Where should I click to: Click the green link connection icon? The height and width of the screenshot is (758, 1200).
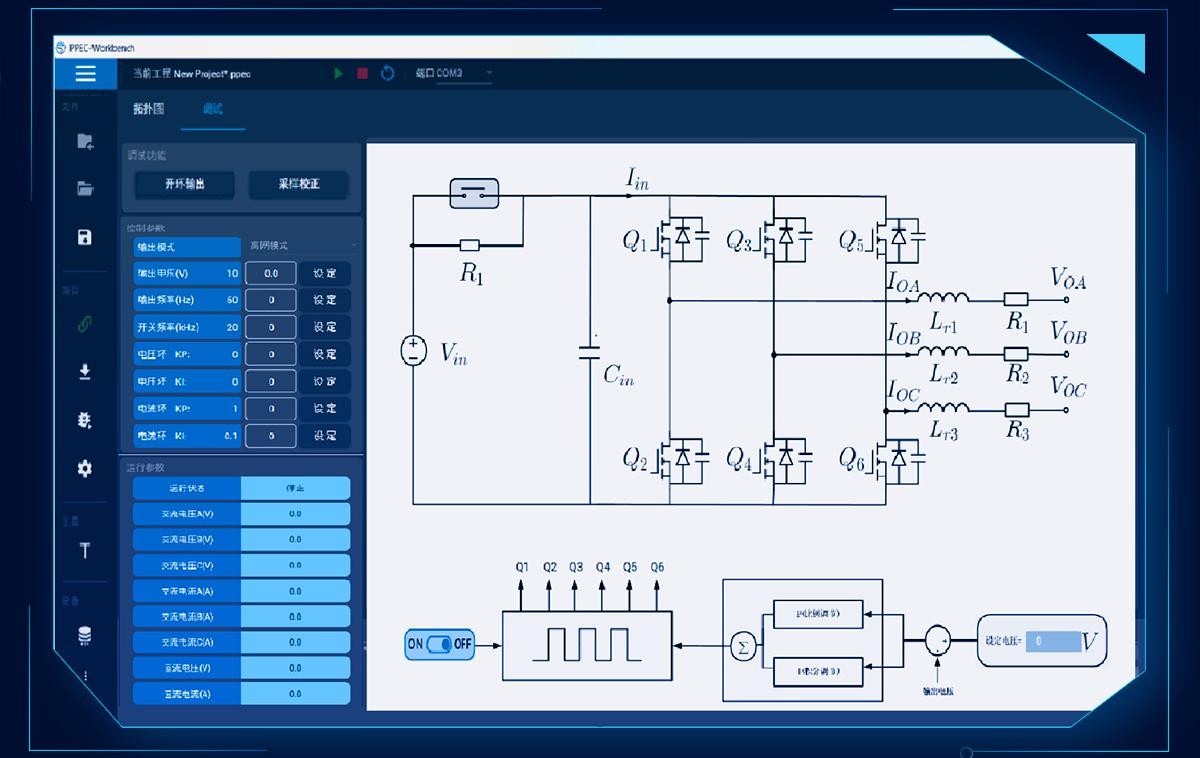pyautogui.click(x=85, y=324)
